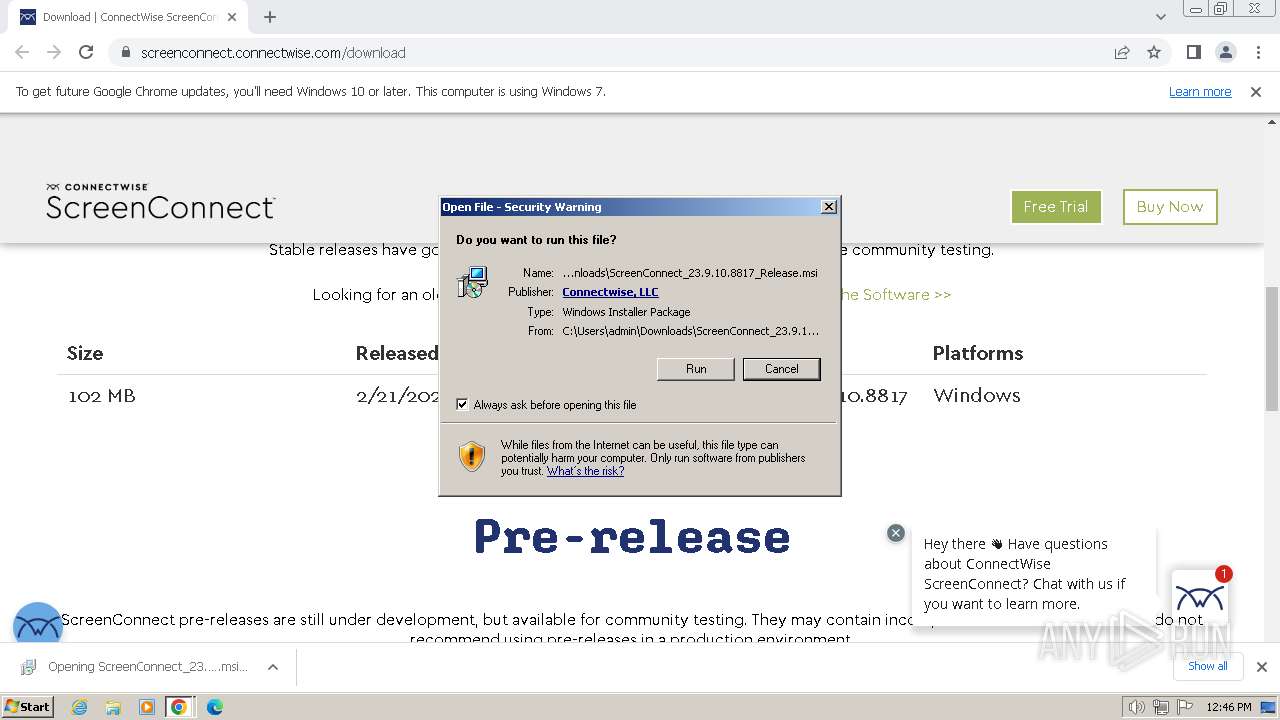Click the browser Forward arrow
Image resolution: width=1280 pixels, height=720 pixels.
54,53
